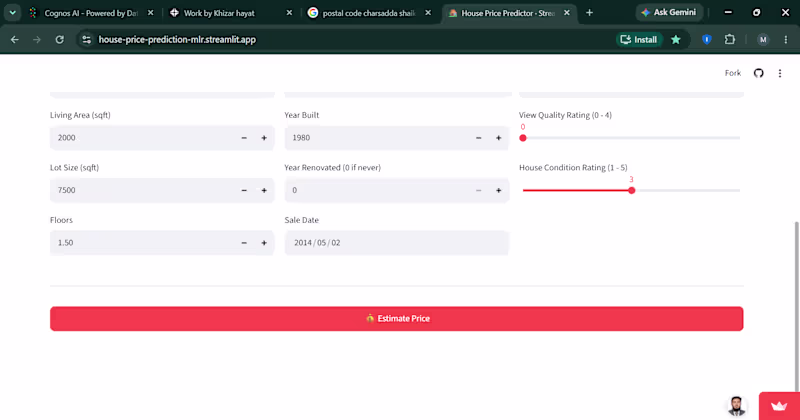Increase Living Area value

coord(264,138)
